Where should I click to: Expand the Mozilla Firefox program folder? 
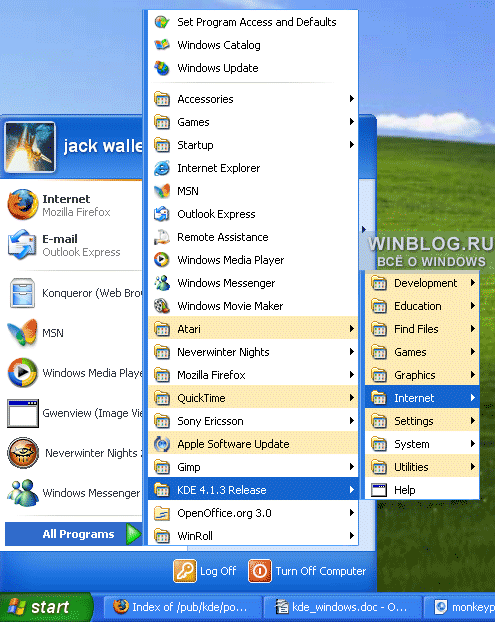pos(253,375)
